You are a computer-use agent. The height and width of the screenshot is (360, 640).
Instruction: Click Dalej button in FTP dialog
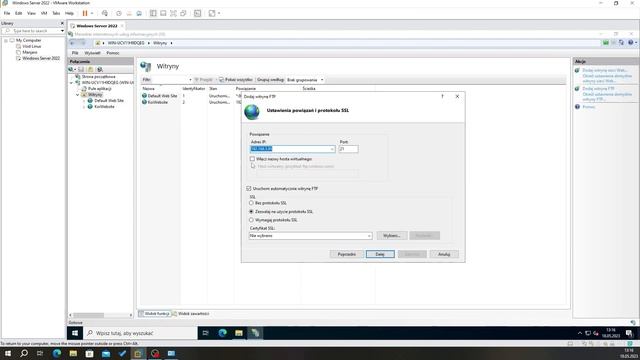(380, 254)
